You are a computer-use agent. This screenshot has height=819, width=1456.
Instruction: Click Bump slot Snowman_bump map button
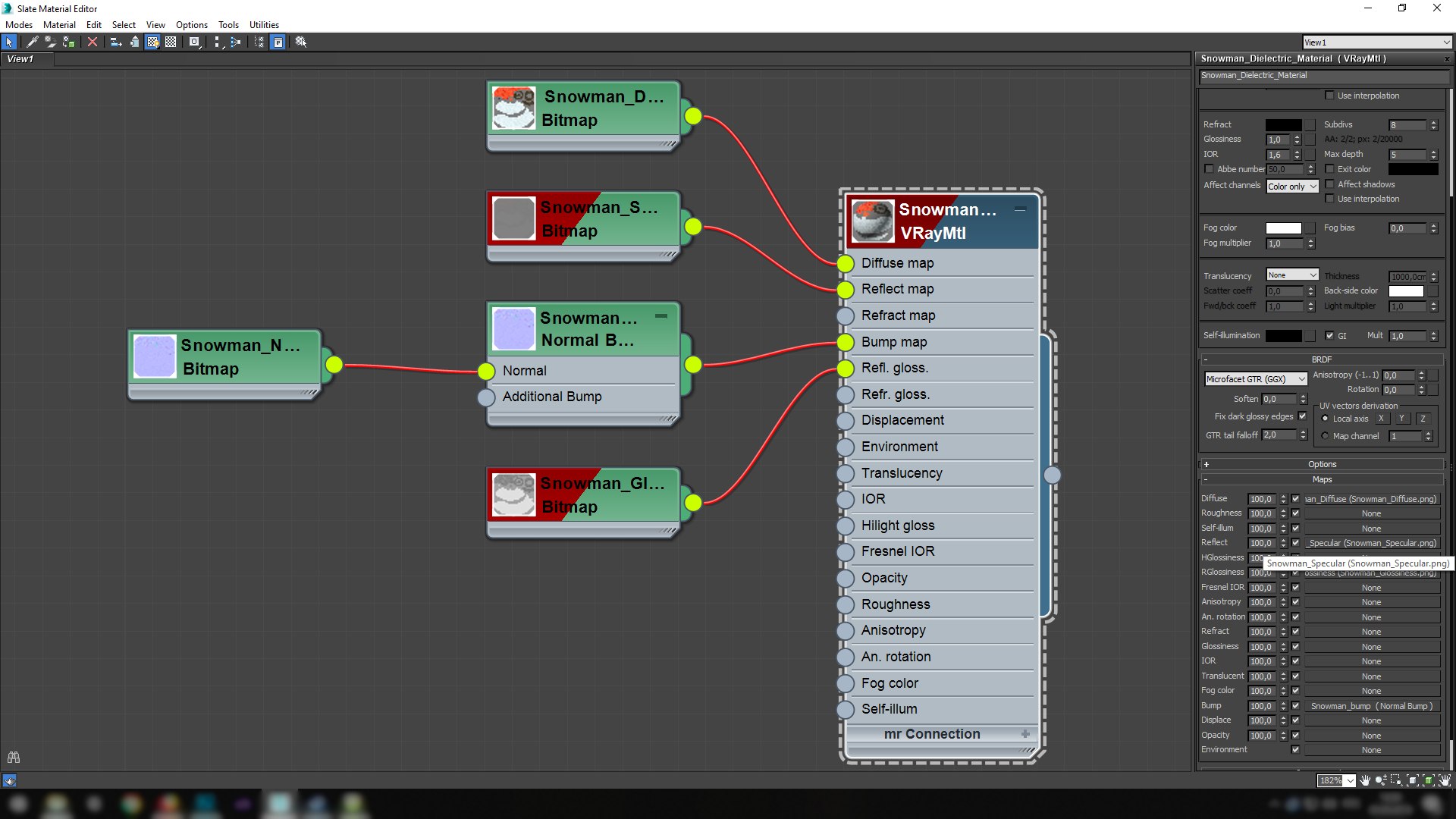click(x=1371, y=706)
